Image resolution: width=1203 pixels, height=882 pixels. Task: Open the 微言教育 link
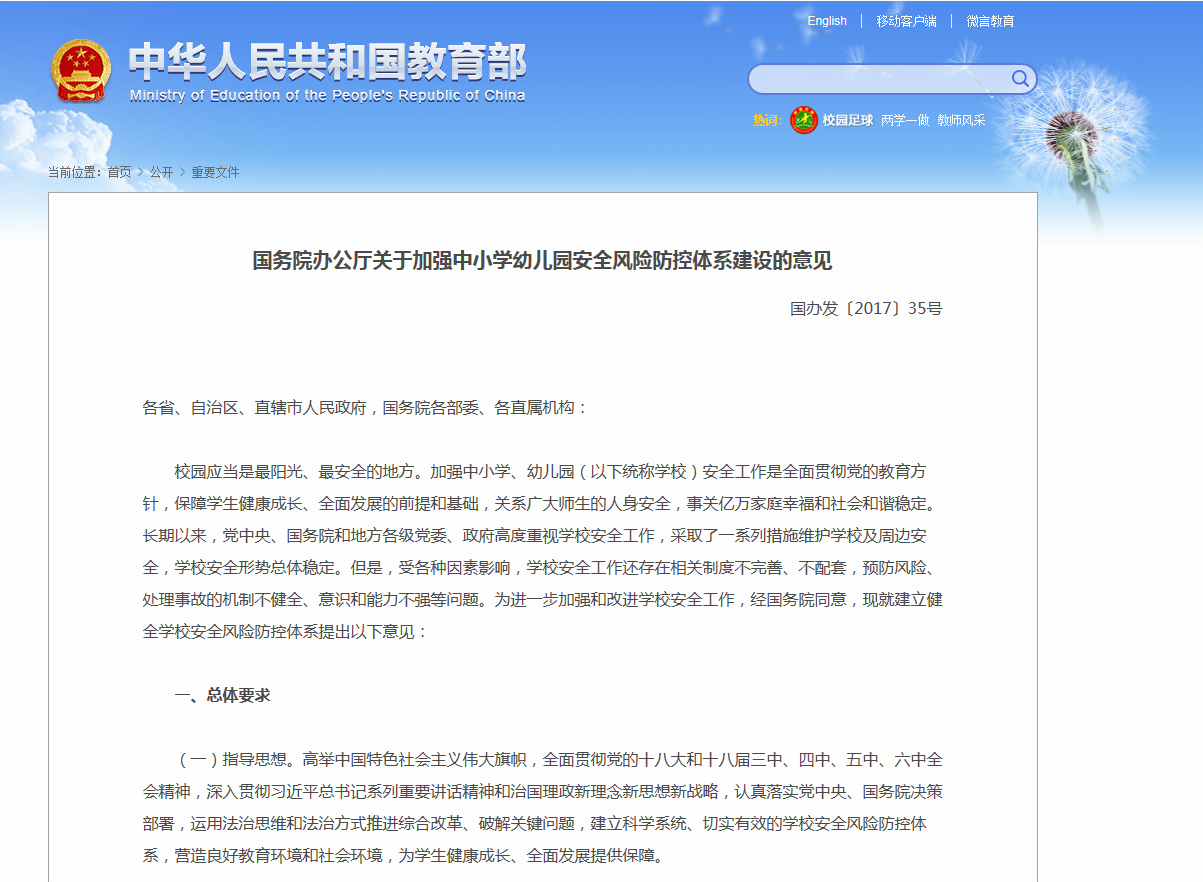pyautogui.click(x=990, y=21)
